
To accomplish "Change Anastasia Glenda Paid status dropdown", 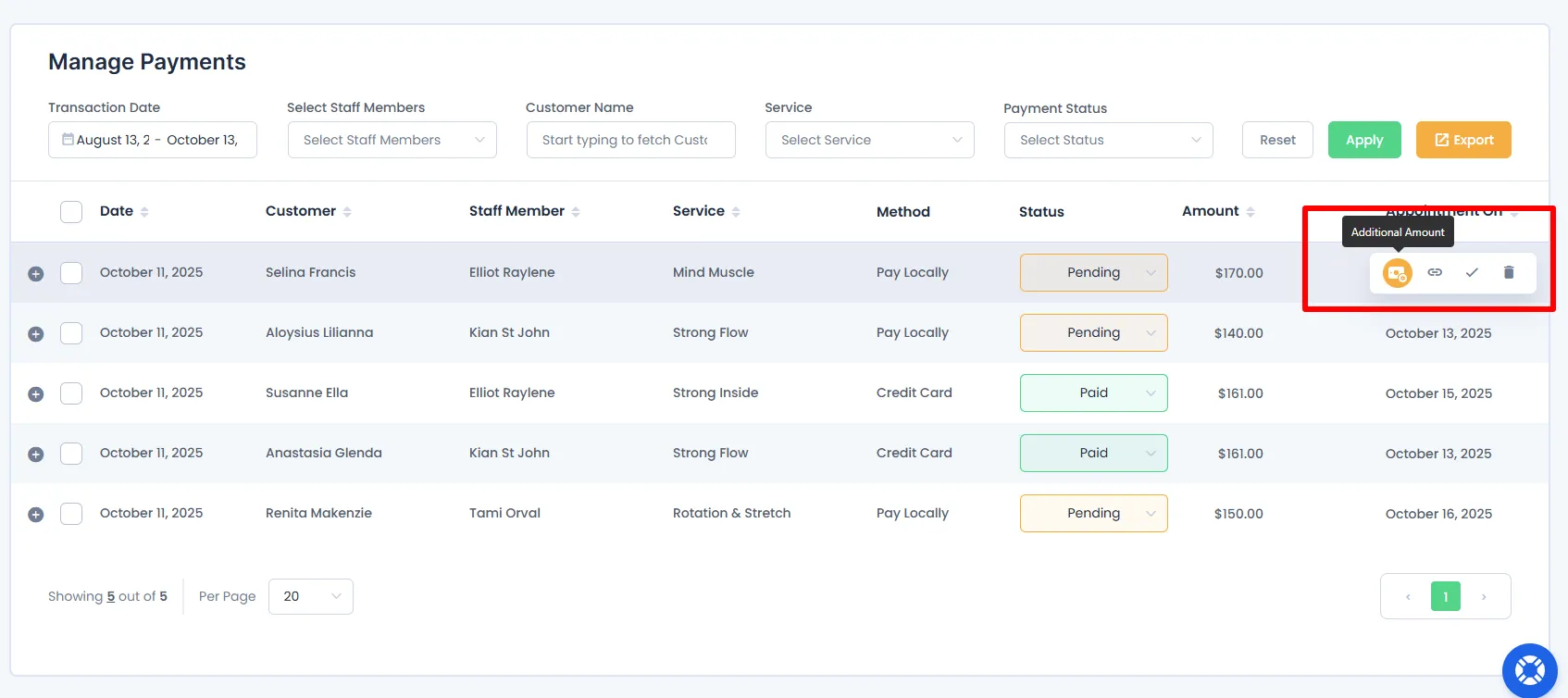I will pyautogui.click(x=1094, y=454).
